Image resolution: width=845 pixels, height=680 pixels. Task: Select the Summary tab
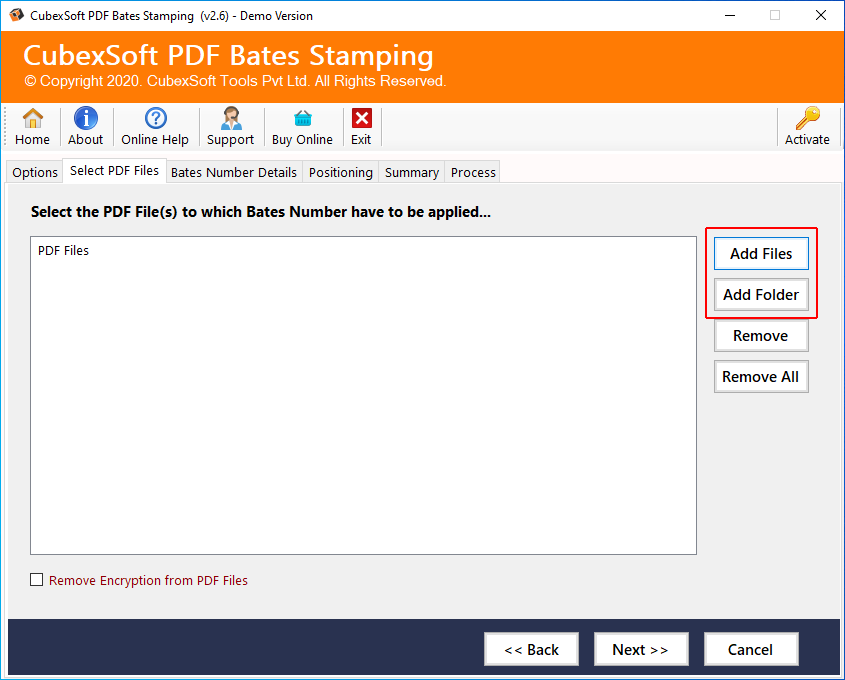[x=411, y=172]
